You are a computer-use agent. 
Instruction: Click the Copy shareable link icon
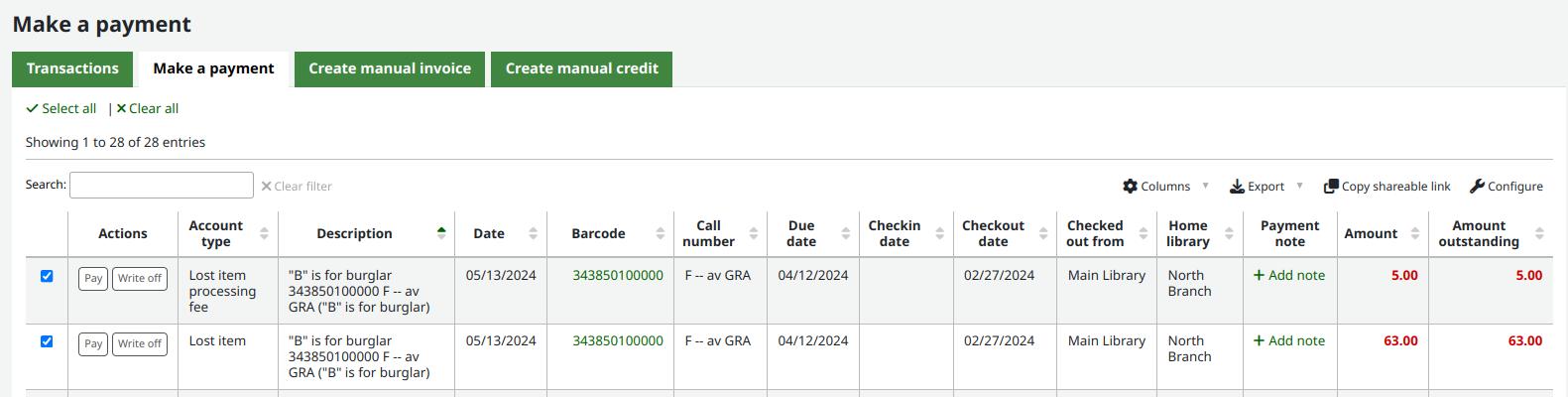tap(1331, 187)
